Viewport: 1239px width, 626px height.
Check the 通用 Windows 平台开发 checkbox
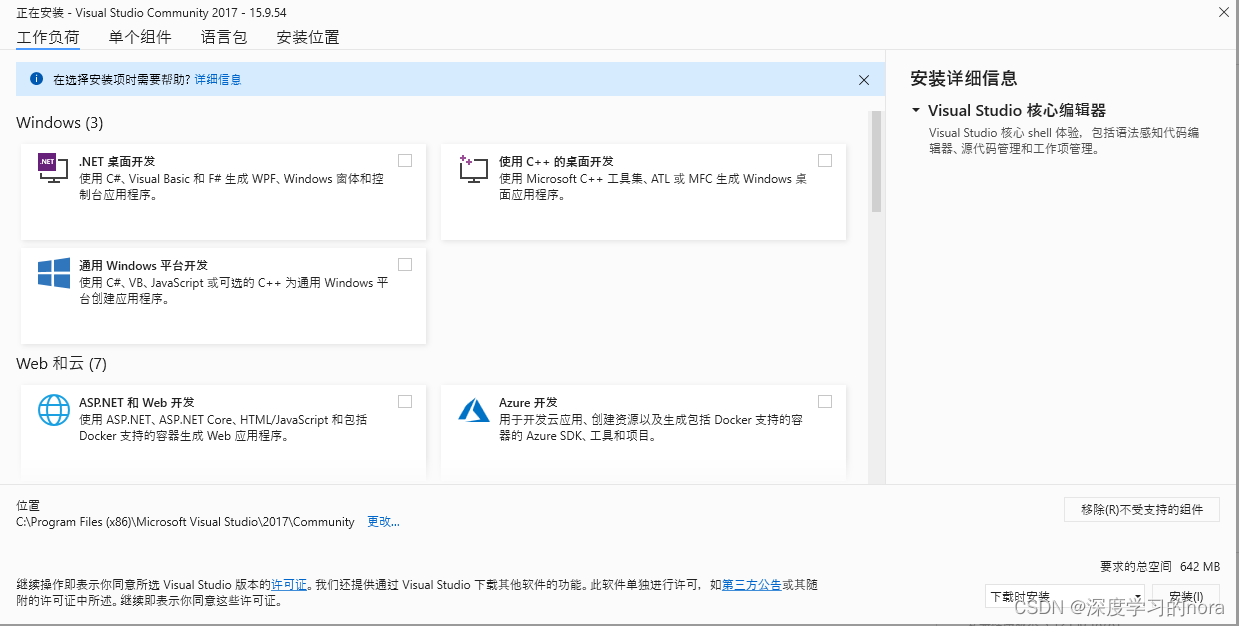(x=404, y=264)
